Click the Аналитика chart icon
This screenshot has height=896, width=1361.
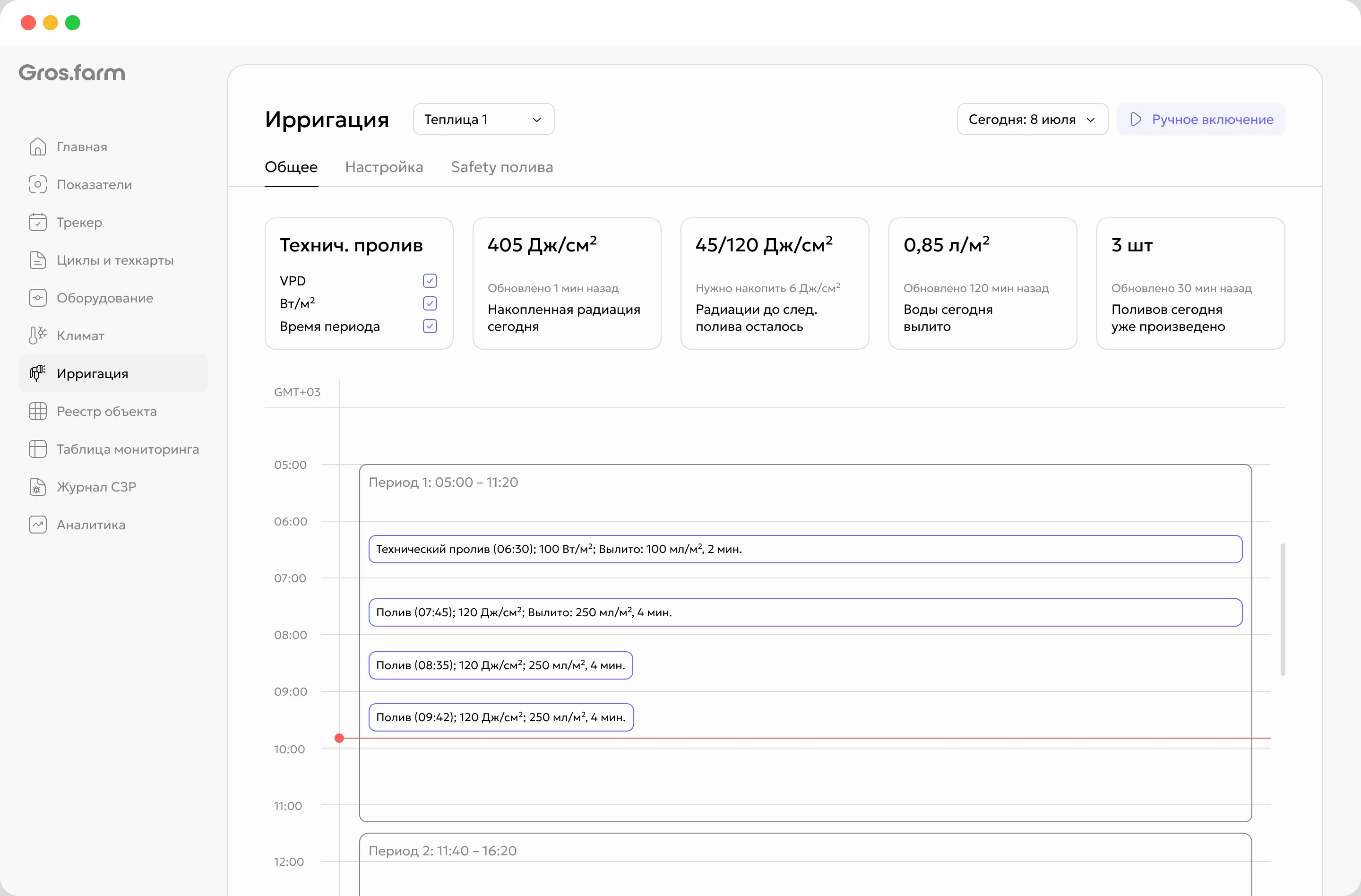38,525
